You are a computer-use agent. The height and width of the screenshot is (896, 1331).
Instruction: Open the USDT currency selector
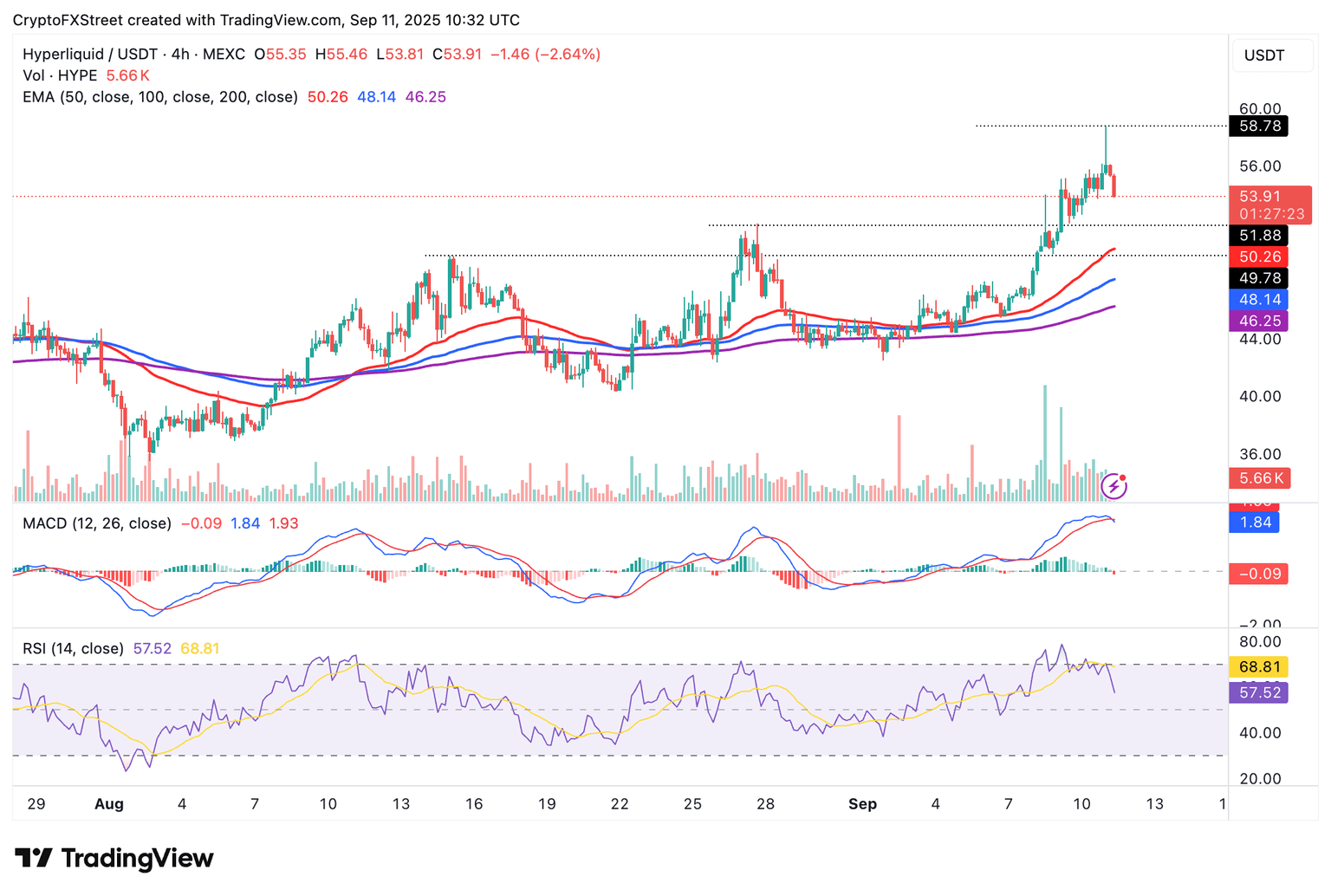1264,55
